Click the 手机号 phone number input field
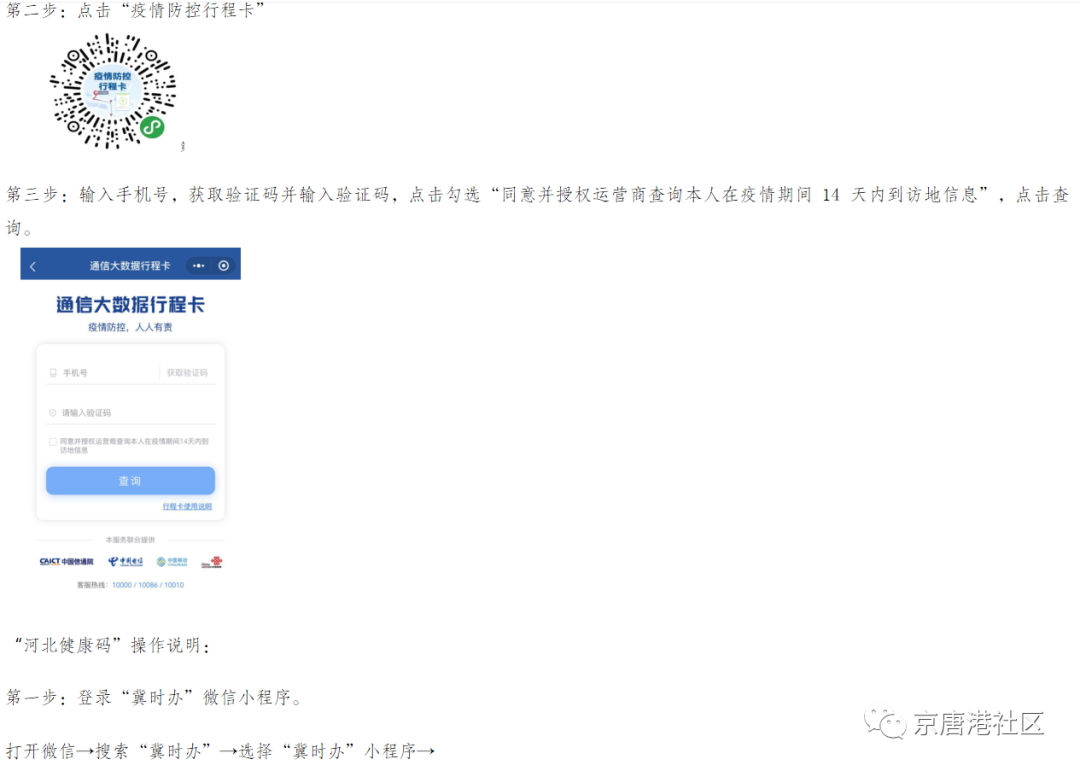1080x771 pixels. pyautogui.click(x=103, y=373)
